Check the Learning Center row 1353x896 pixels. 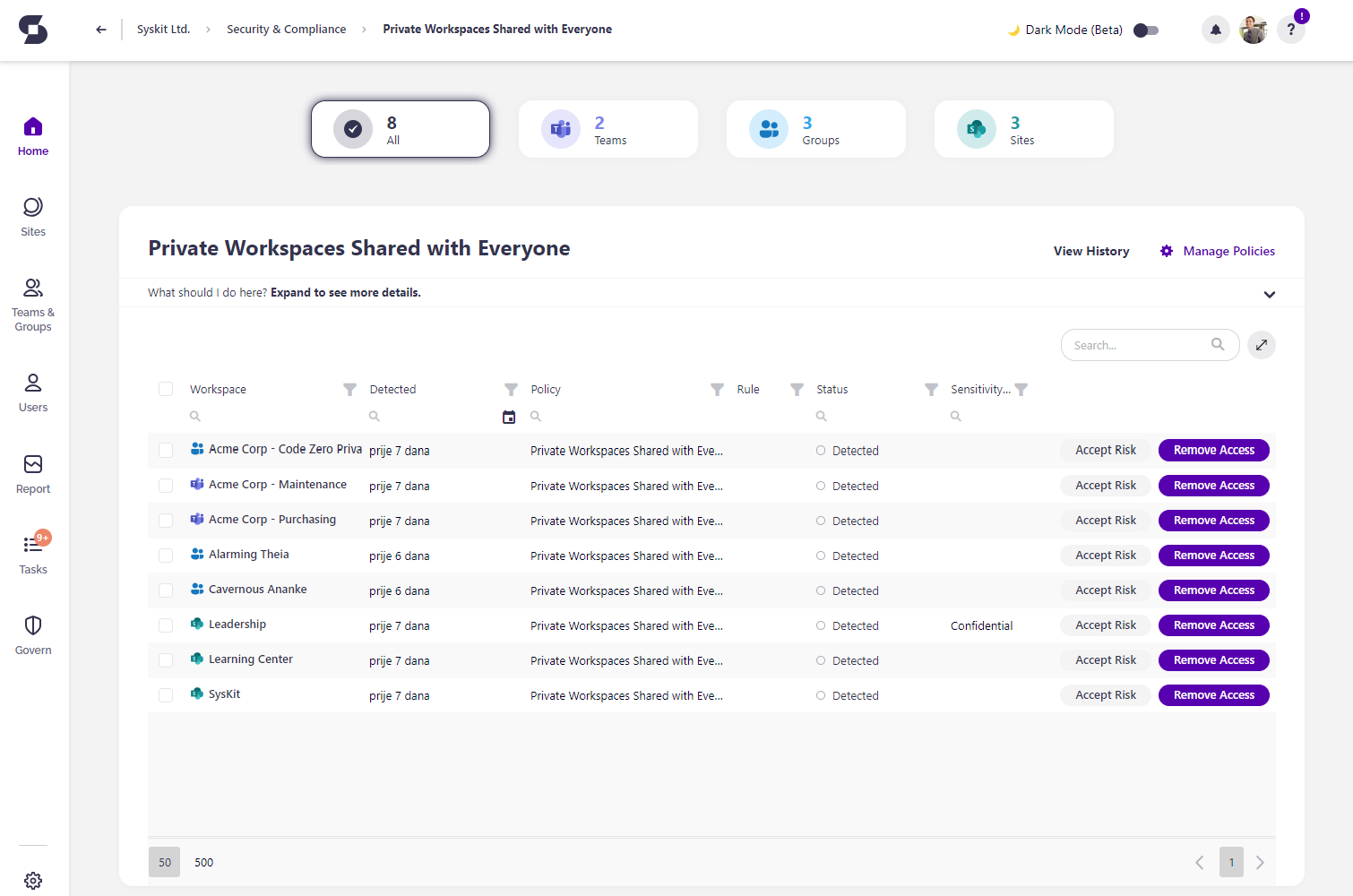pyautogui.click(x=166, y=660)
